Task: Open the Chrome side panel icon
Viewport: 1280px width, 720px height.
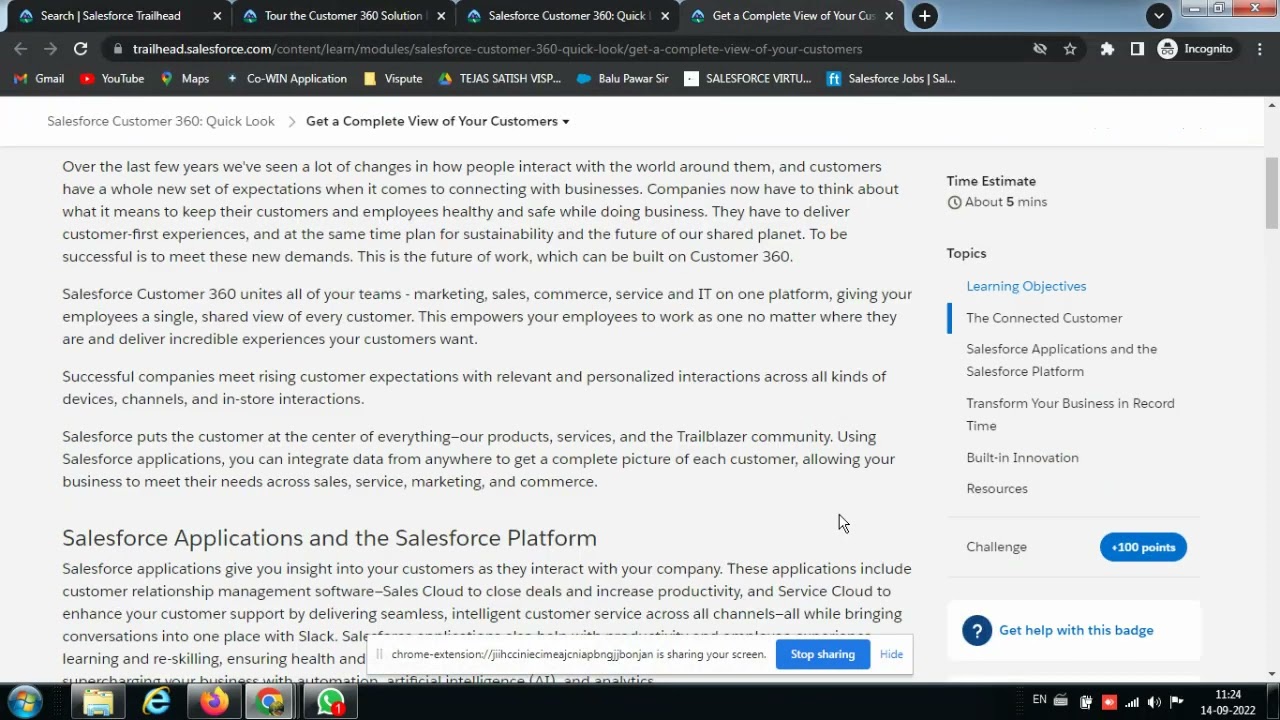Action: tap(1137, 49)
